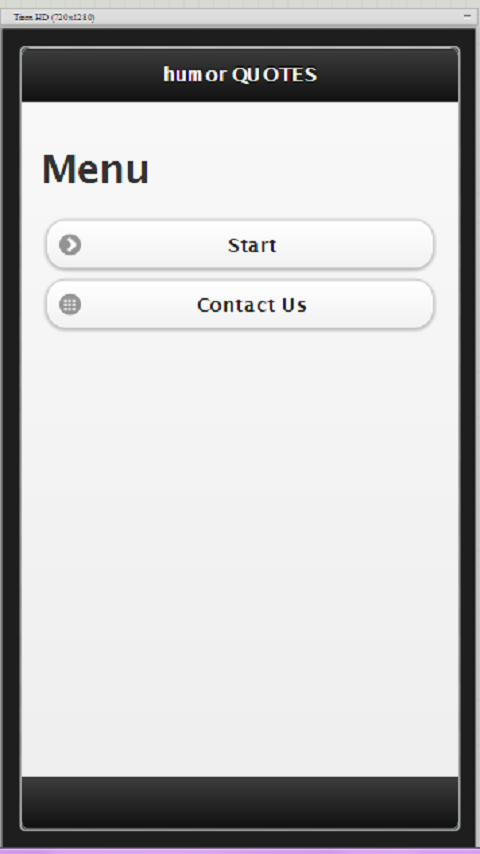This screenshot has width=480, height=854.
Task: Click the word QUOTES in header
Action: (275, 74)
